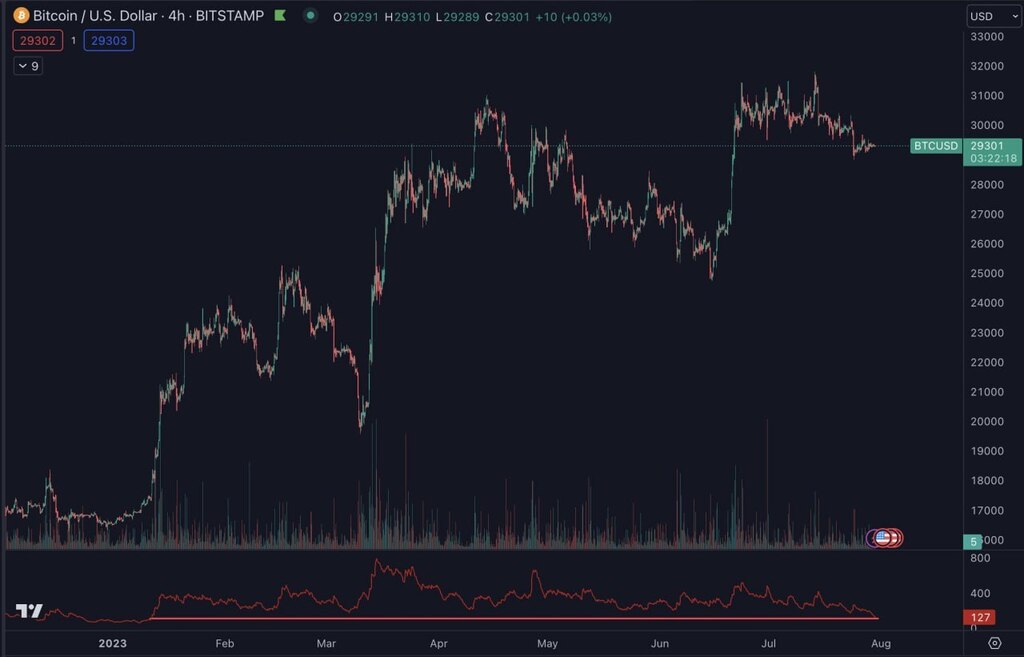Click the 28000 price axis label
This screenshot has height=657, width=1024.
[987, 185]
